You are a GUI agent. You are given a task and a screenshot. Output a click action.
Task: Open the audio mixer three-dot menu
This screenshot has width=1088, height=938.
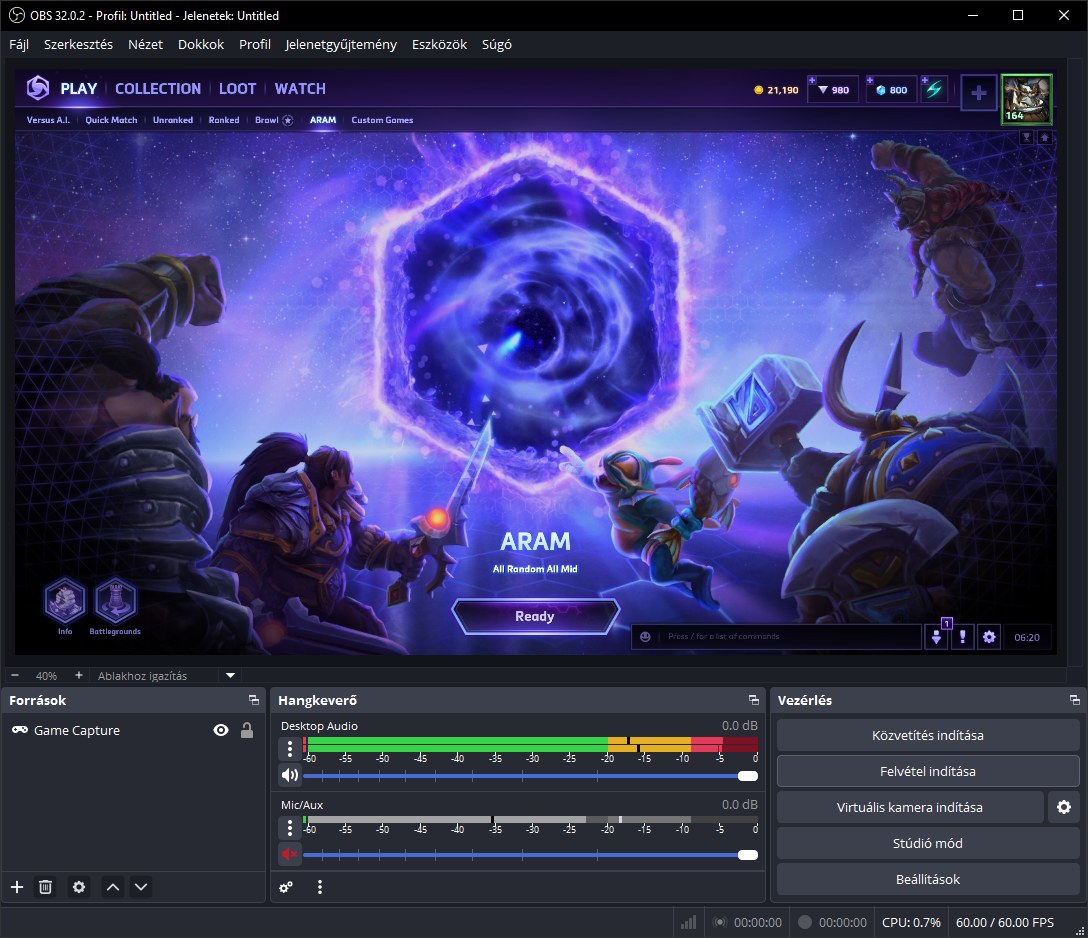320,887
